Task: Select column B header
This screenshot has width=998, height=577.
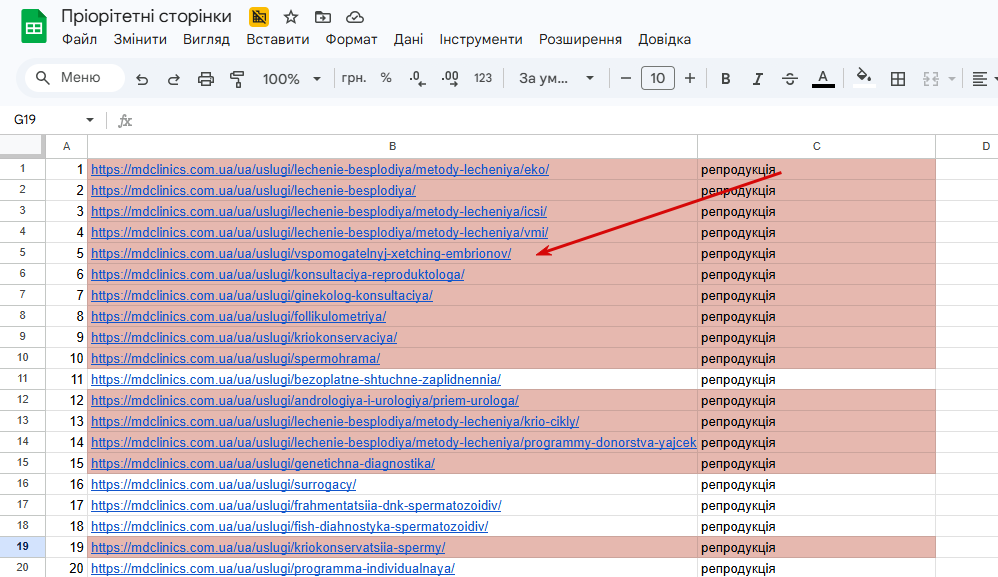Action: pyautogui.click(x=392, y=146)
